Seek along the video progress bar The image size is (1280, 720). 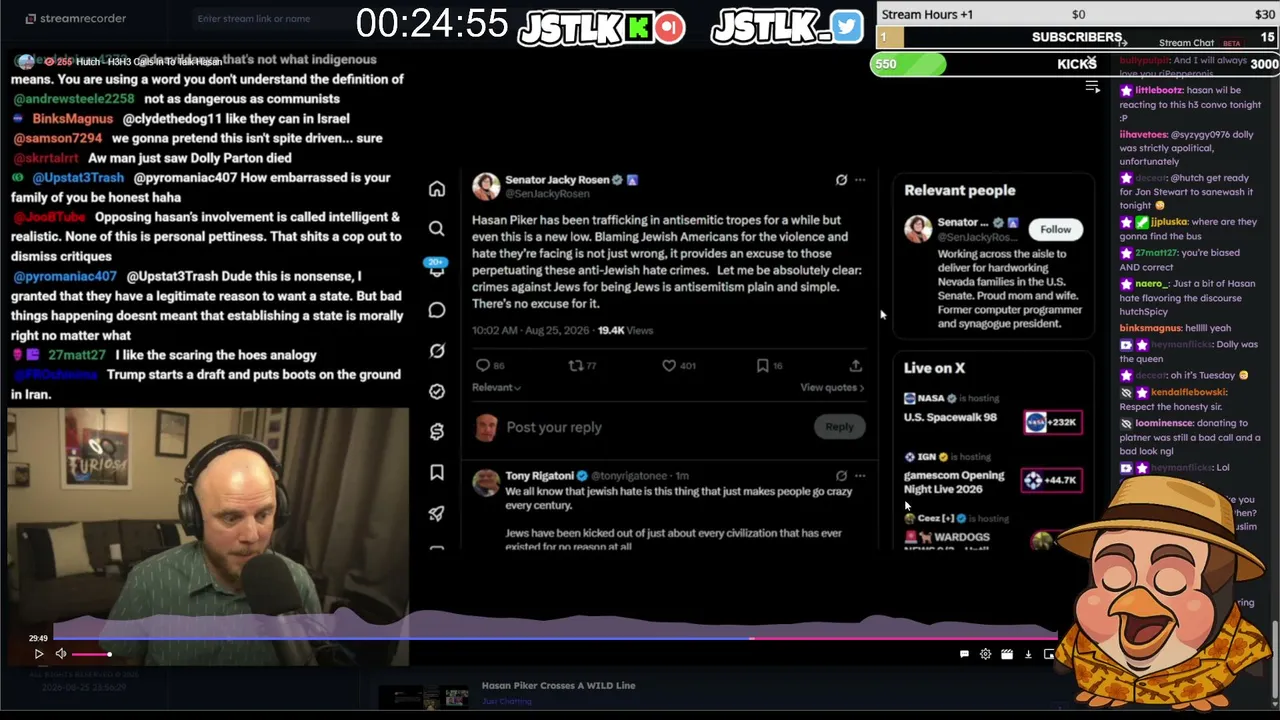pos(555,637)
